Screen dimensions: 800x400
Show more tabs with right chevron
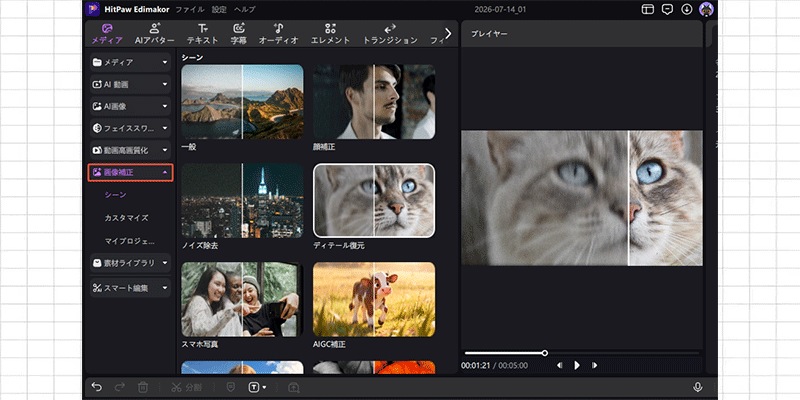click(448, 34)
